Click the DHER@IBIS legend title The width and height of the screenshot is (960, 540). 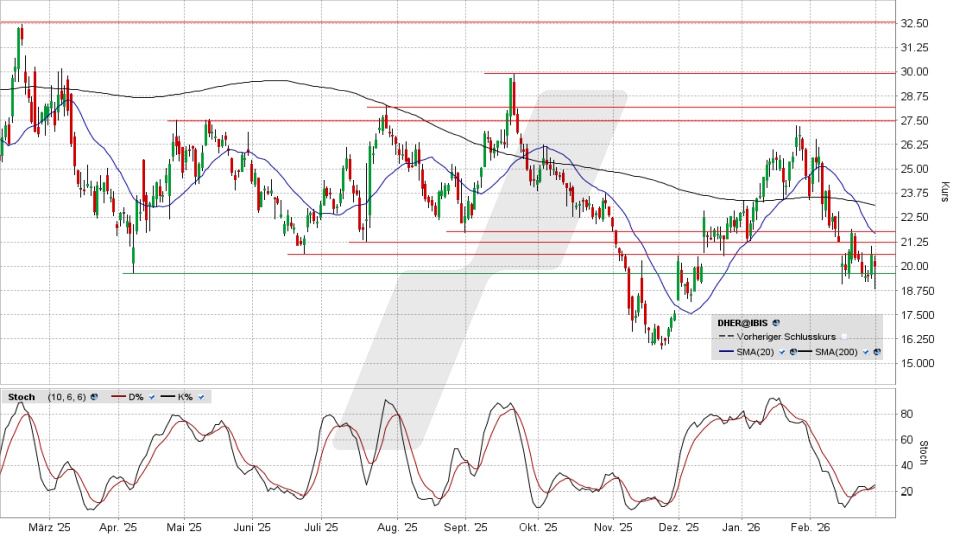(x=743, y=324)
